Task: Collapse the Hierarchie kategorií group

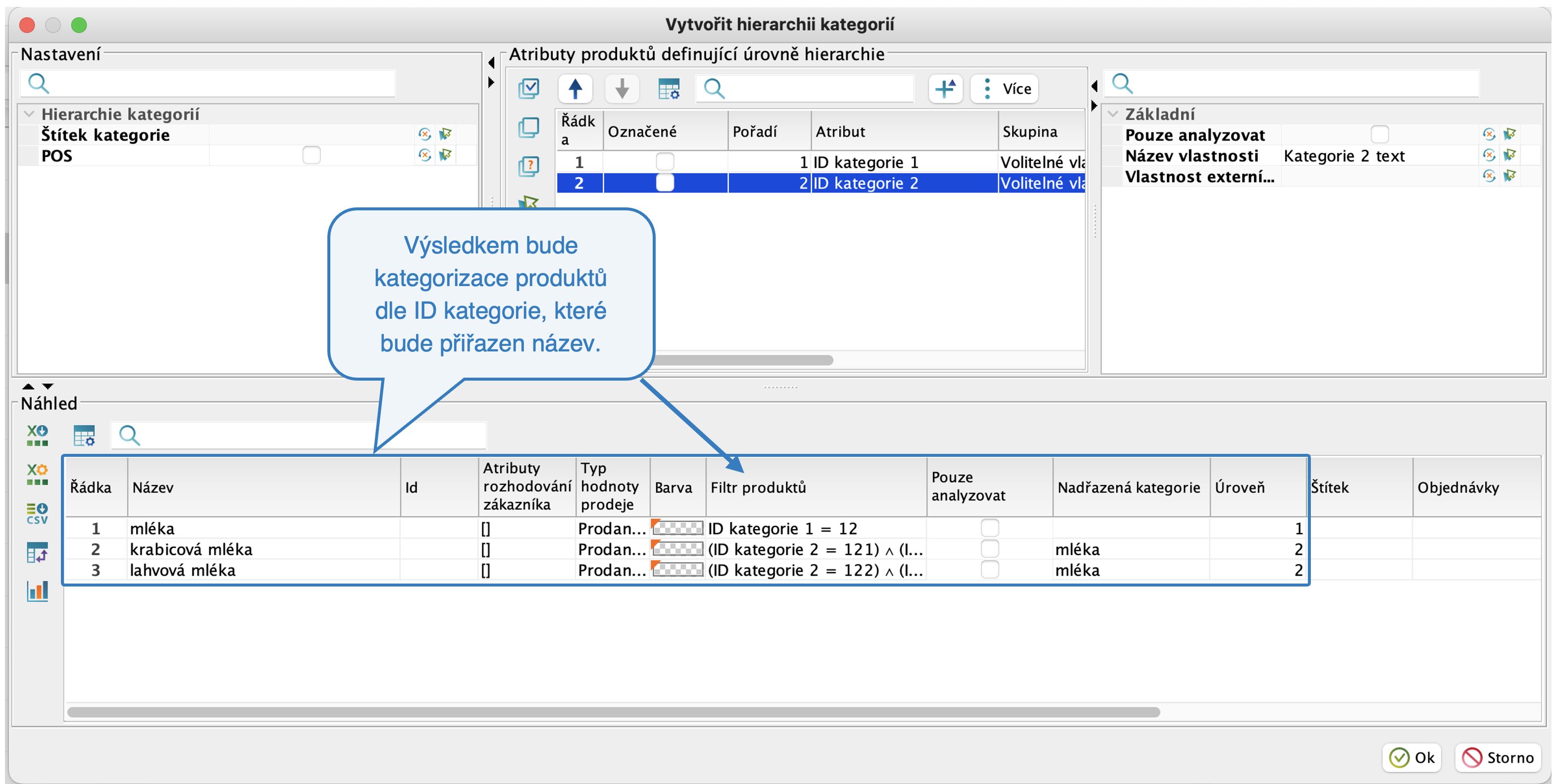Action: [x=29, y=113]
